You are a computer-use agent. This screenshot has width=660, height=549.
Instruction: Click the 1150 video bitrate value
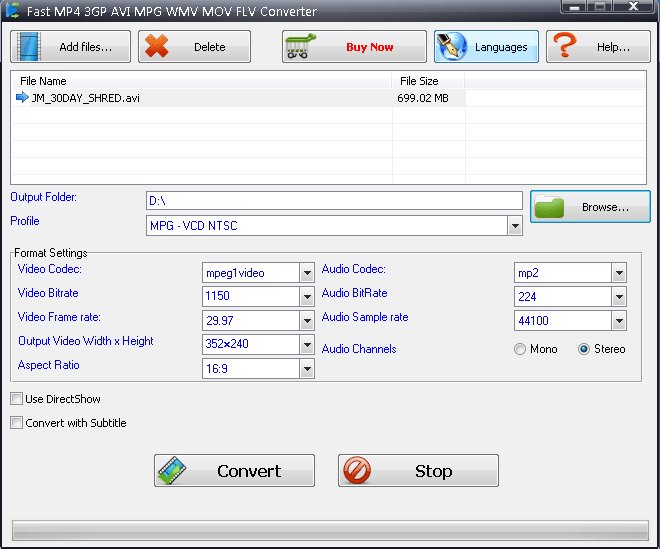(218, 296)
